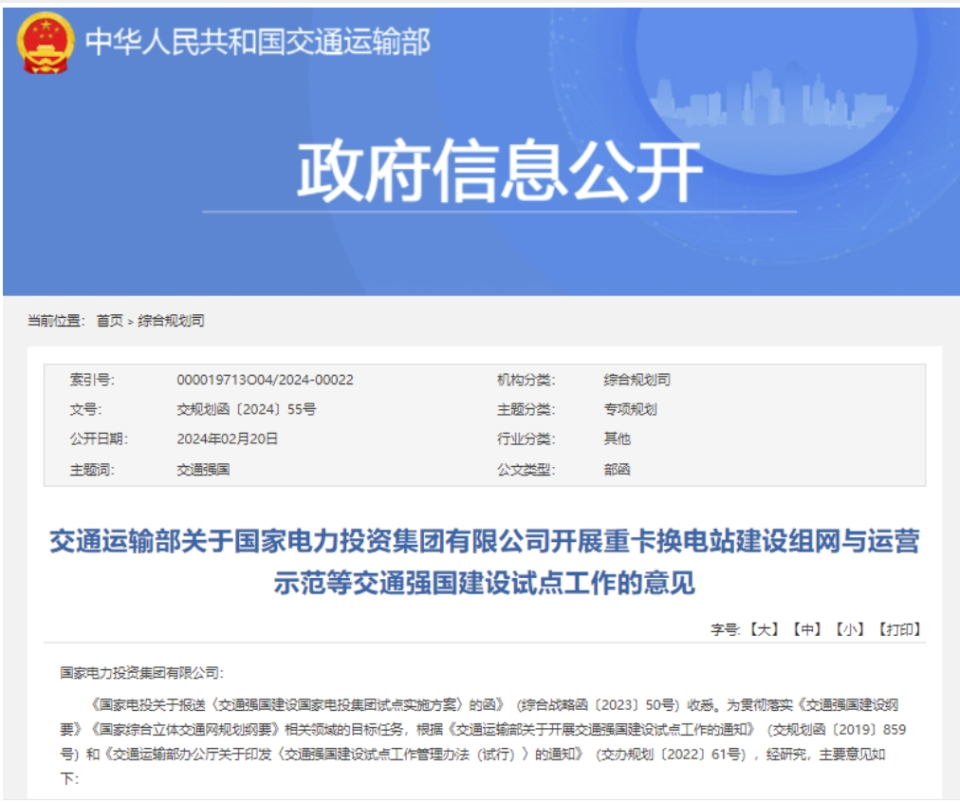This screenshot has width=960, height=803.
Task: Click the 交通强国 keyword value
Action: [203, 469]
